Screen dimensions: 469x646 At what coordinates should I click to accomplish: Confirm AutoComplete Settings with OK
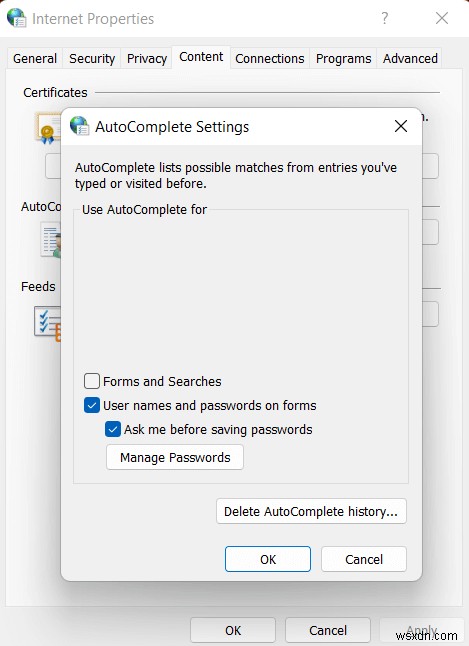[x=268, y=559]
